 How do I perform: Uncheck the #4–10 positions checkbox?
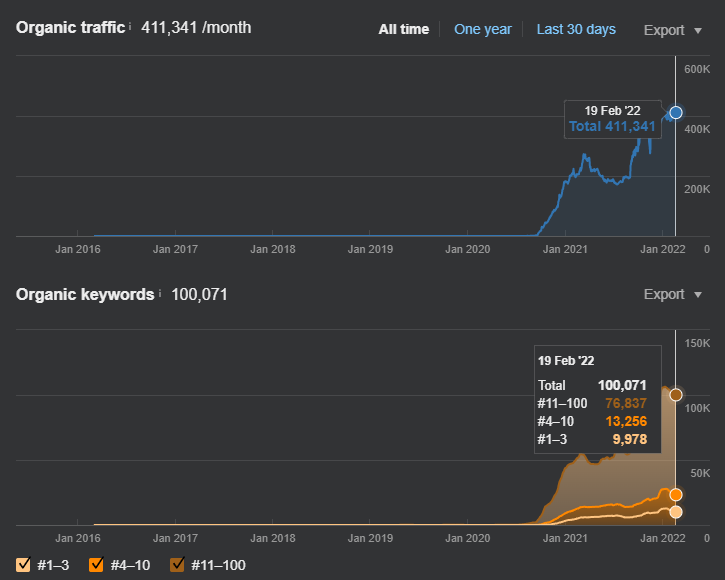96,564
